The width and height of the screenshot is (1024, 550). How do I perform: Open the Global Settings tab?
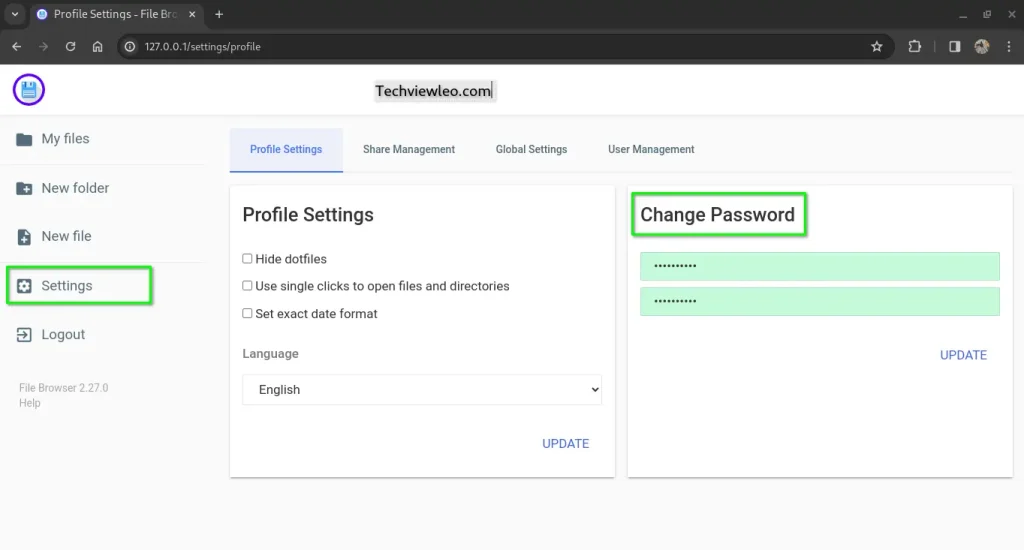tap(531, 150)
